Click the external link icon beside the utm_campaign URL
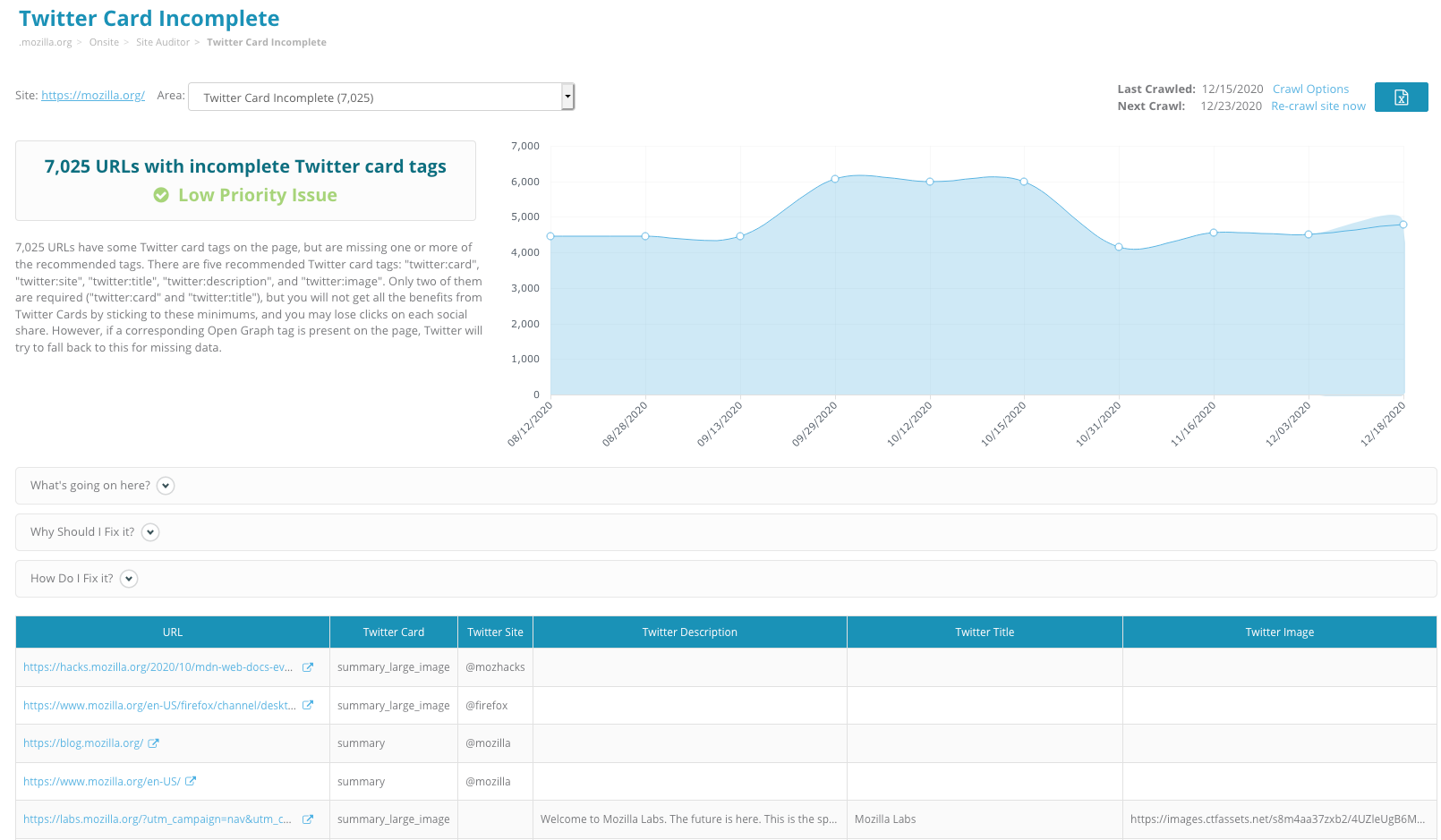1441x840 pixels. pos(308,819)
